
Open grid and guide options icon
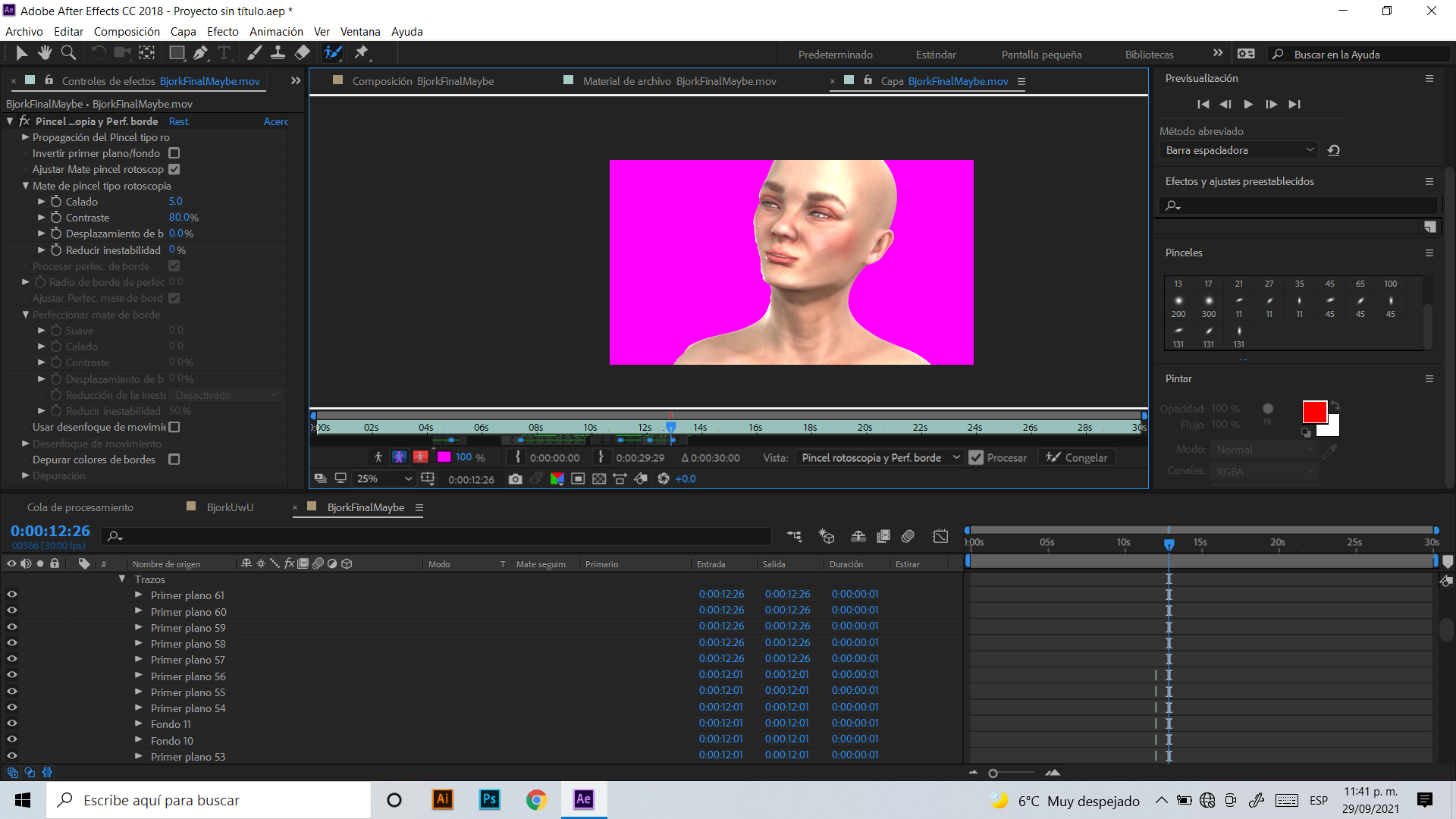point(428,479)
